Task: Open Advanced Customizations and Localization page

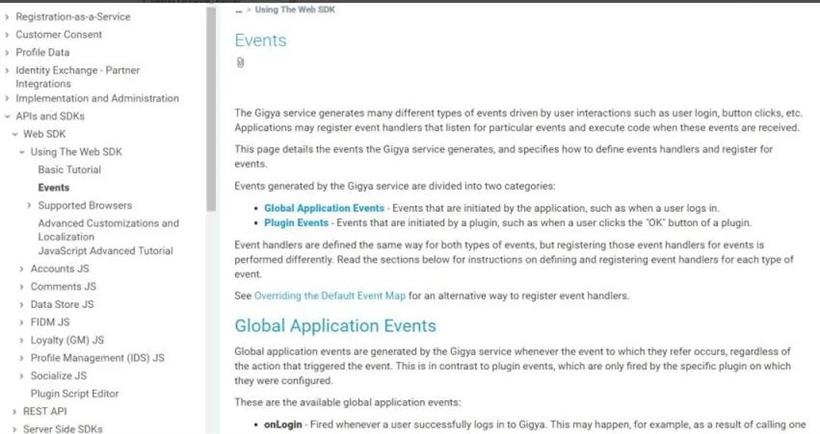Action: click(109, 230)
